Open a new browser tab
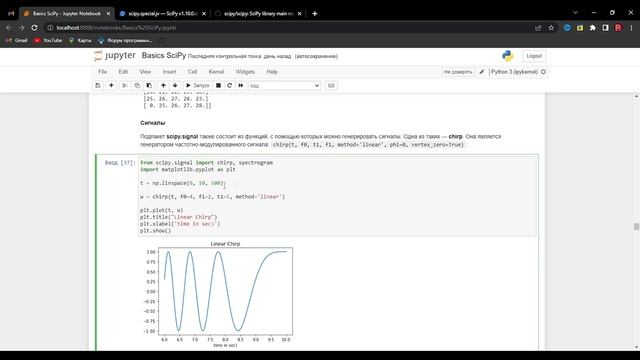The width and height of the screenshot is (640, 360). coord(315,13)
